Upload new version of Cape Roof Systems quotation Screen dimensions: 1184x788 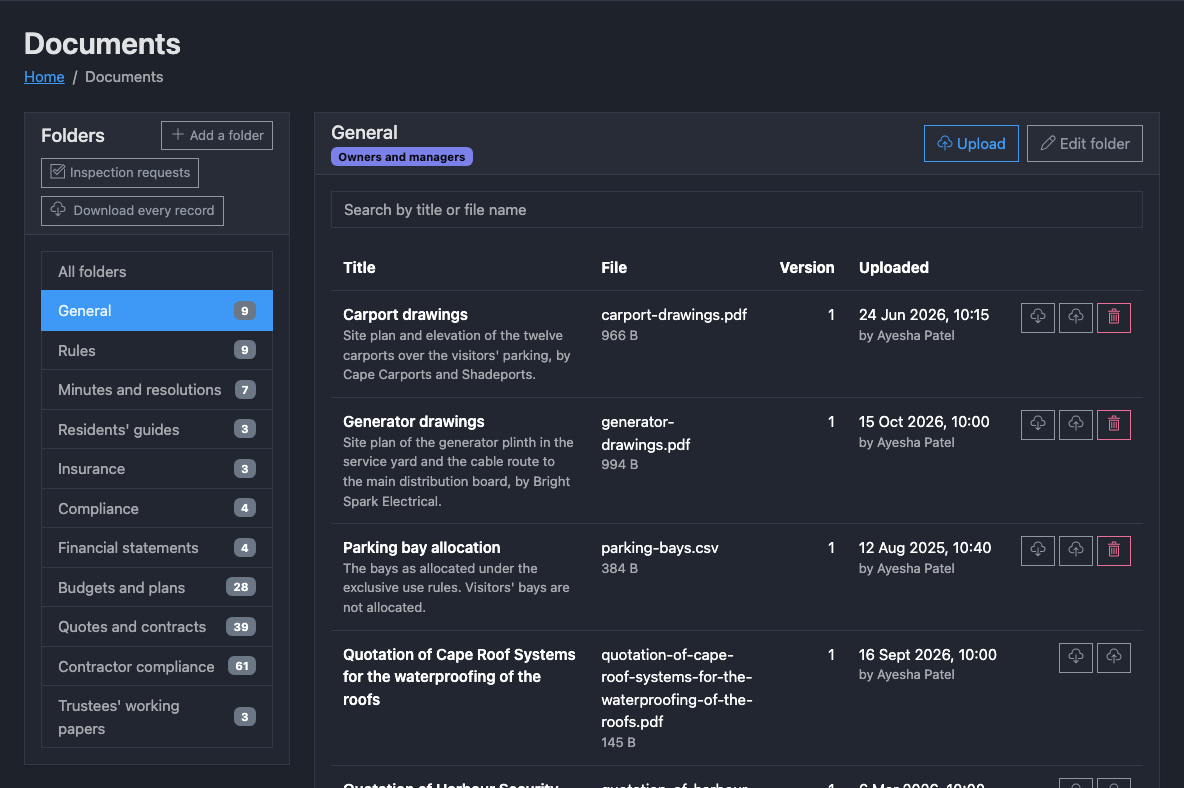pyautogui.click(x=1114, y=657)
